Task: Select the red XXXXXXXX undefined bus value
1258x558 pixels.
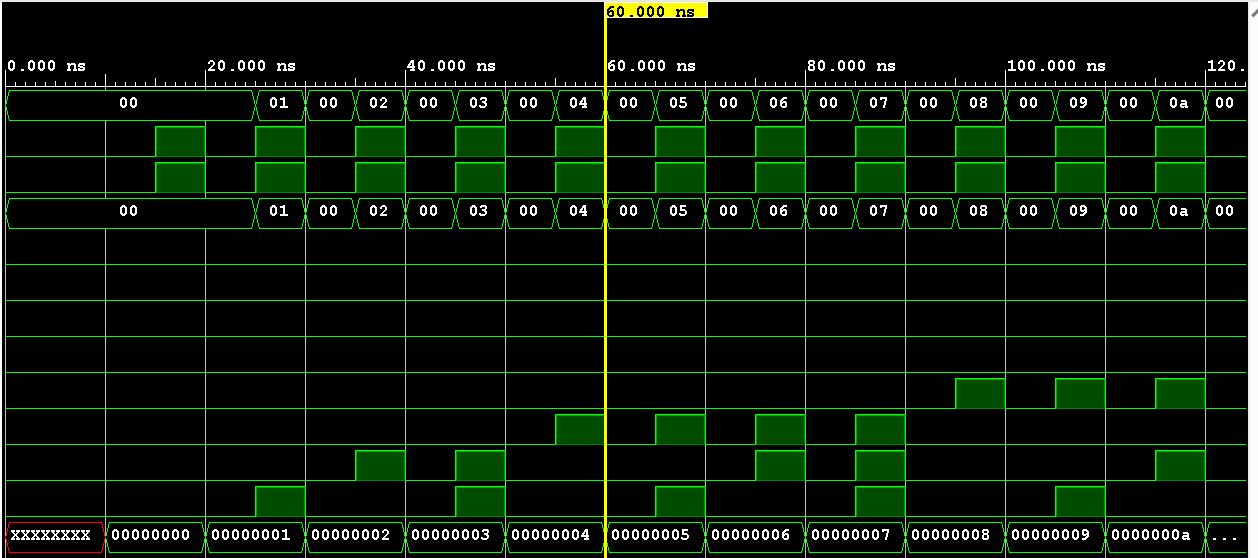Action: (x=56, y=536)
